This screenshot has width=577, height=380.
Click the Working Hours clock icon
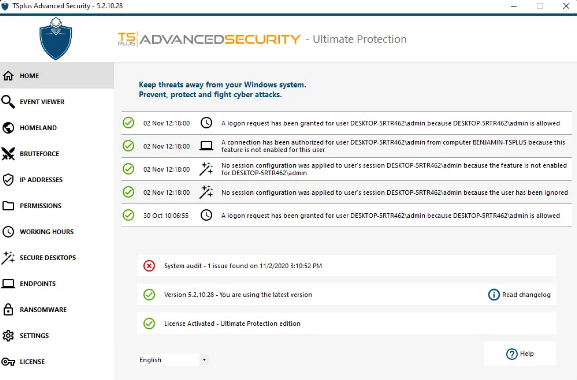[8, 231]
